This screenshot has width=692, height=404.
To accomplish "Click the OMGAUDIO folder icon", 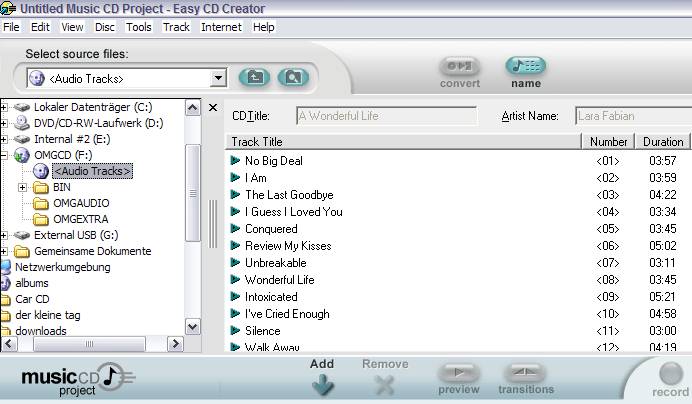I will coord(41,203).
